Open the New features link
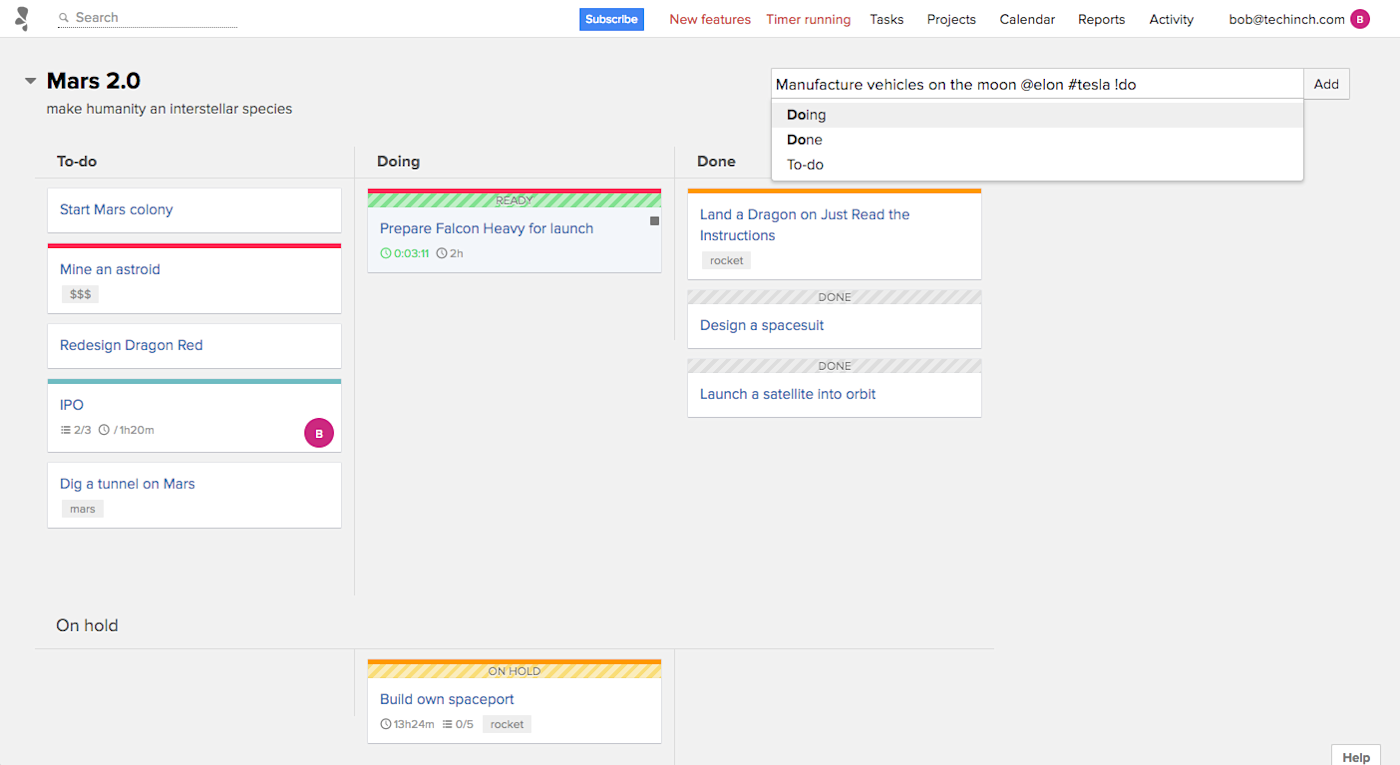This screenshot has height=765, width=1400. pyautogui.click(x=710, y=19)
